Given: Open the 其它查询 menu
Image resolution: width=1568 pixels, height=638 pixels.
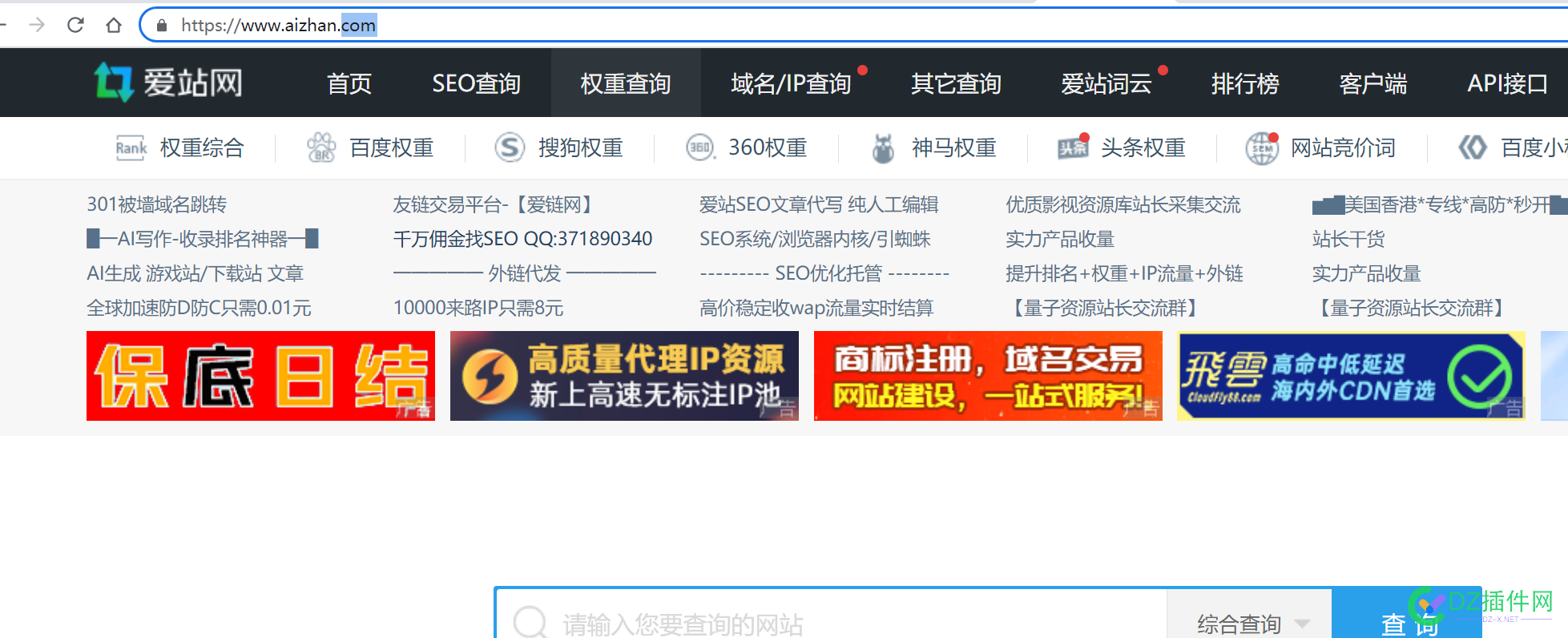Looking at the screenshot, I should coord(956,83).
